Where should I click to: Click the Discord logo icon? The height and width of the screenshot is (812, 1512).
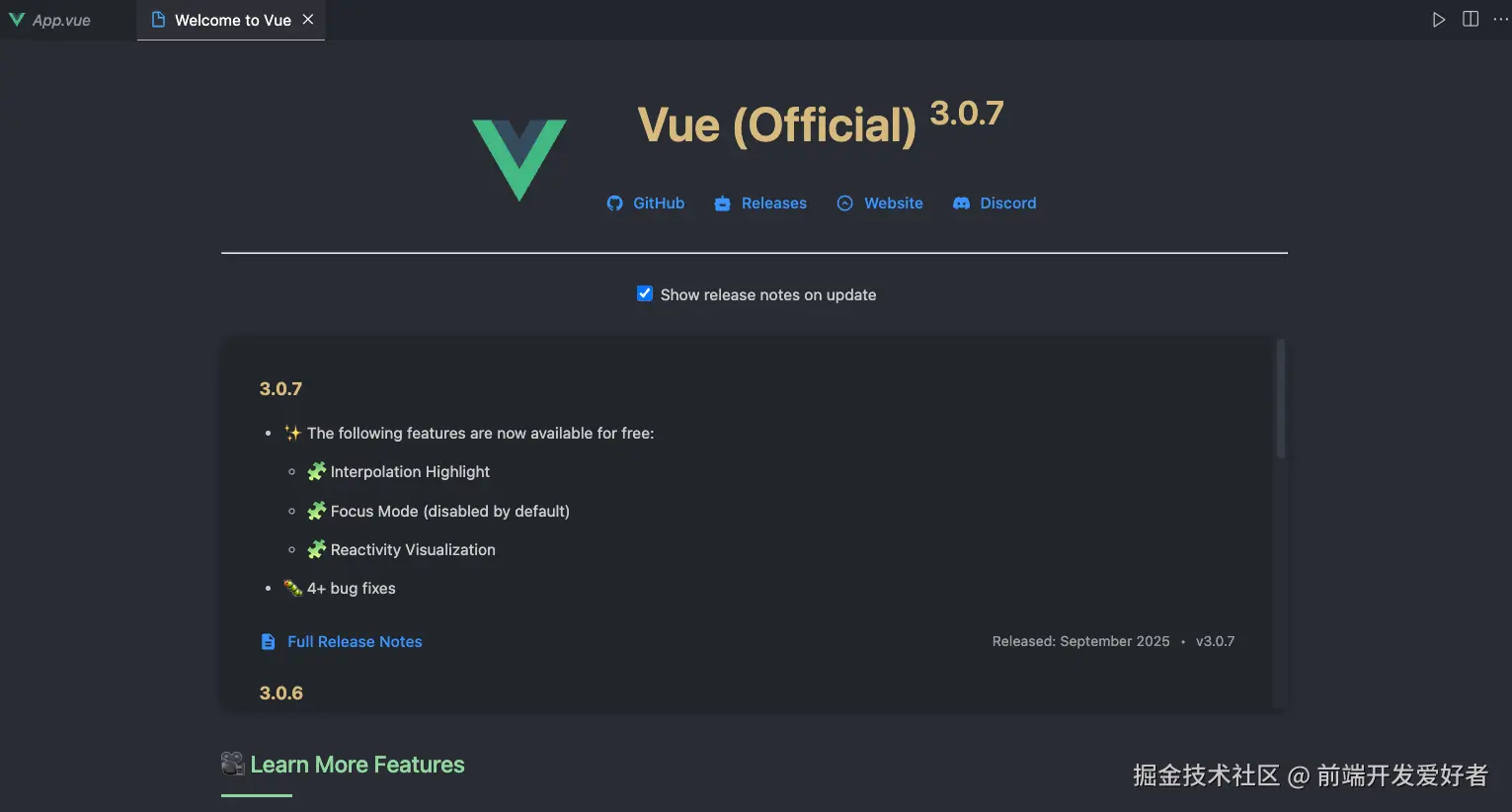pos(961,203)
